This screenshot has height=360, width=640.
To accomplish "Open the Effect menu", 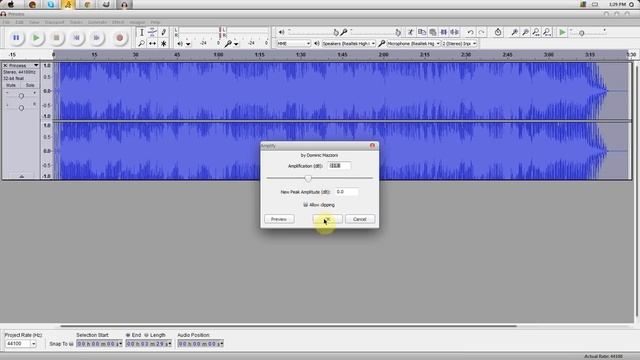I will click(118, 22).
